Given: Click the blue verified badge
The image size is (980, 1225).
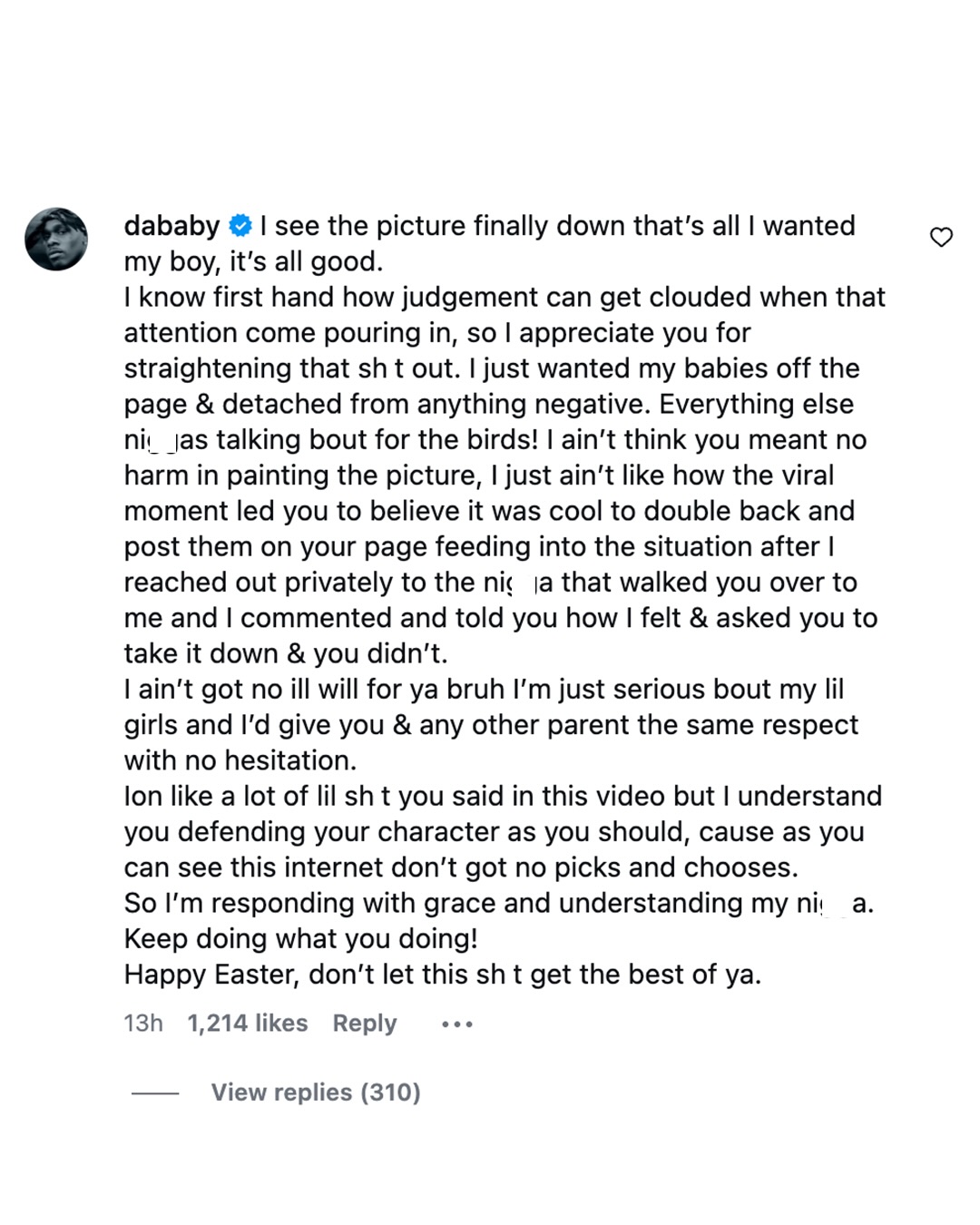Looking at the screenshot, I should [240, 225].
